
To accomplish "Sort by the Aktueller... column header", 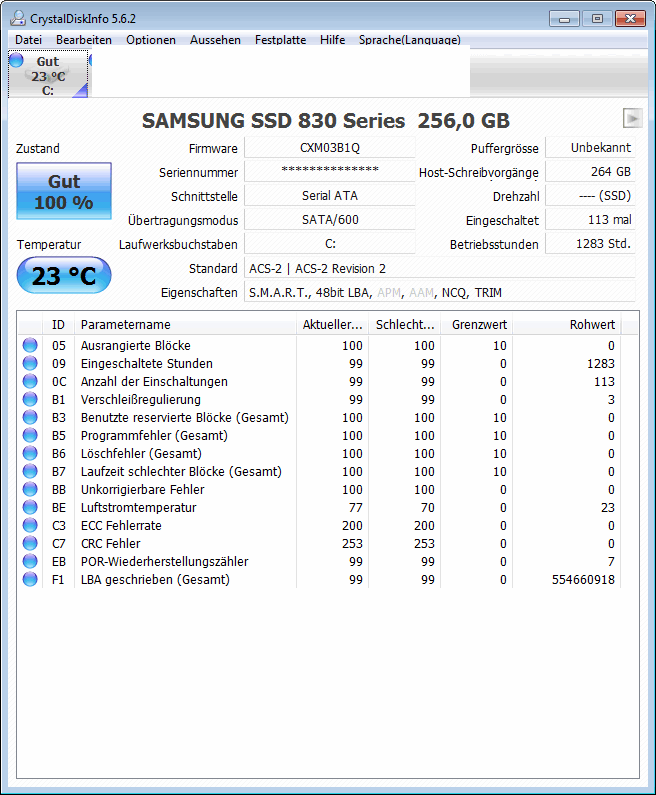I will pos(333,324).
